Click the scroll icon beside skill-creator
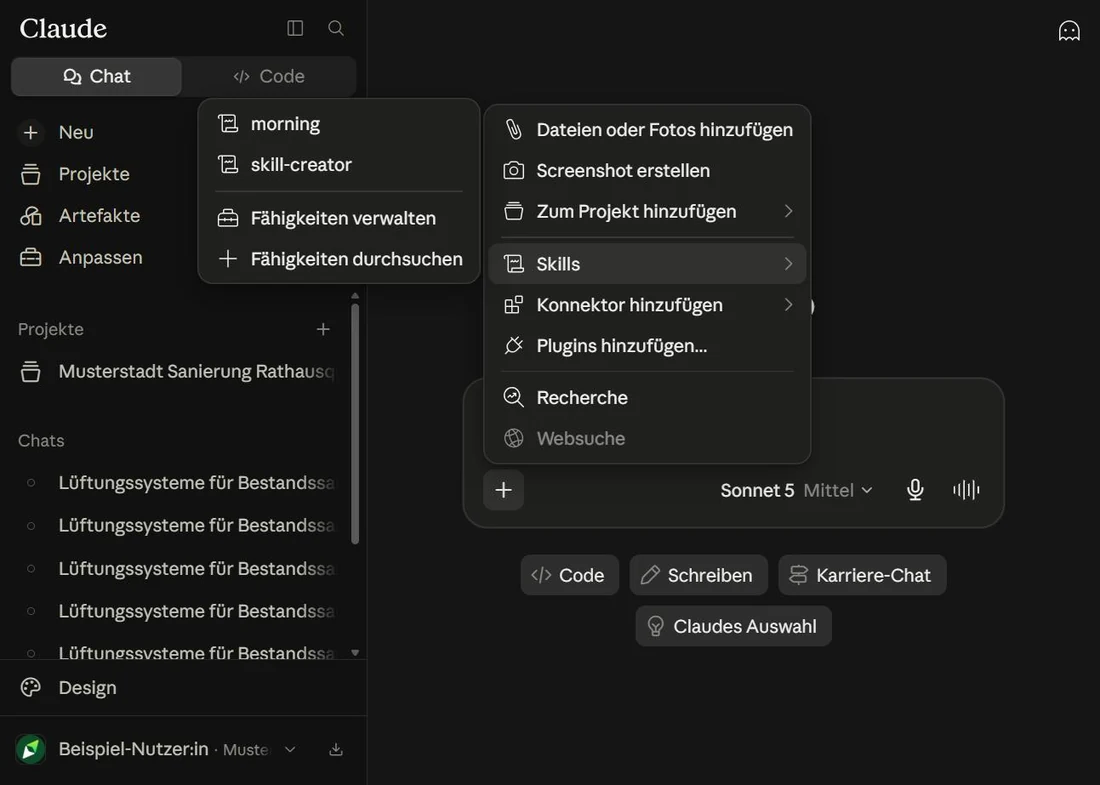 click(x=228, y=165)
